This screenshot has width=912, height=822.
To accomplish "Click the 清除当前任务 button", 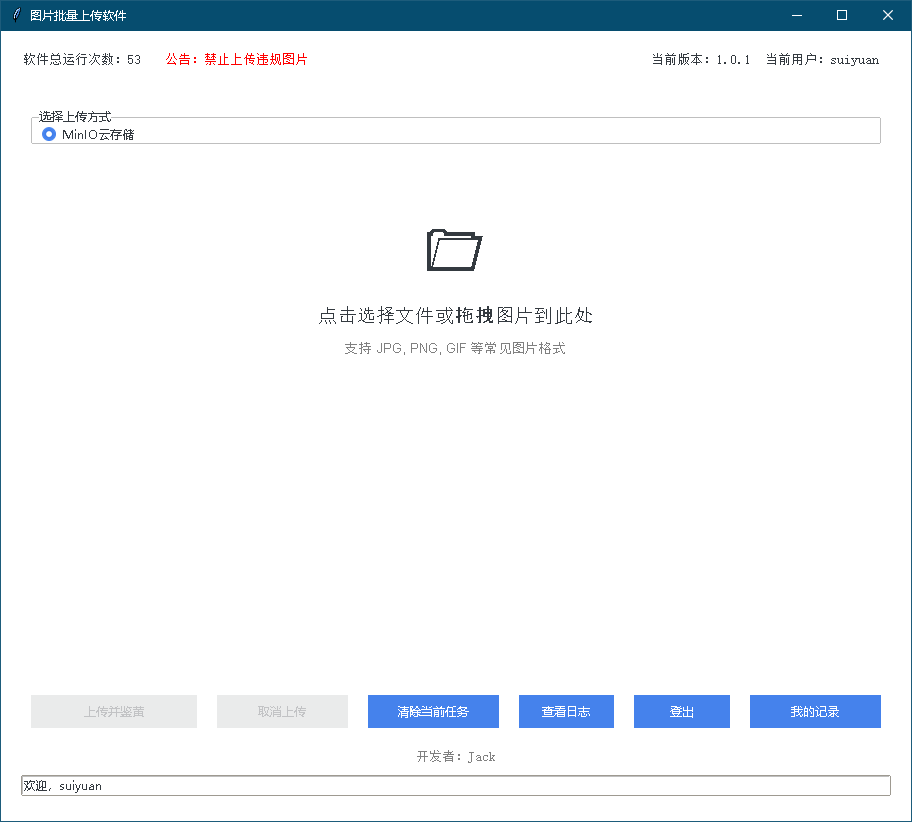I will [x=432, y=711].
